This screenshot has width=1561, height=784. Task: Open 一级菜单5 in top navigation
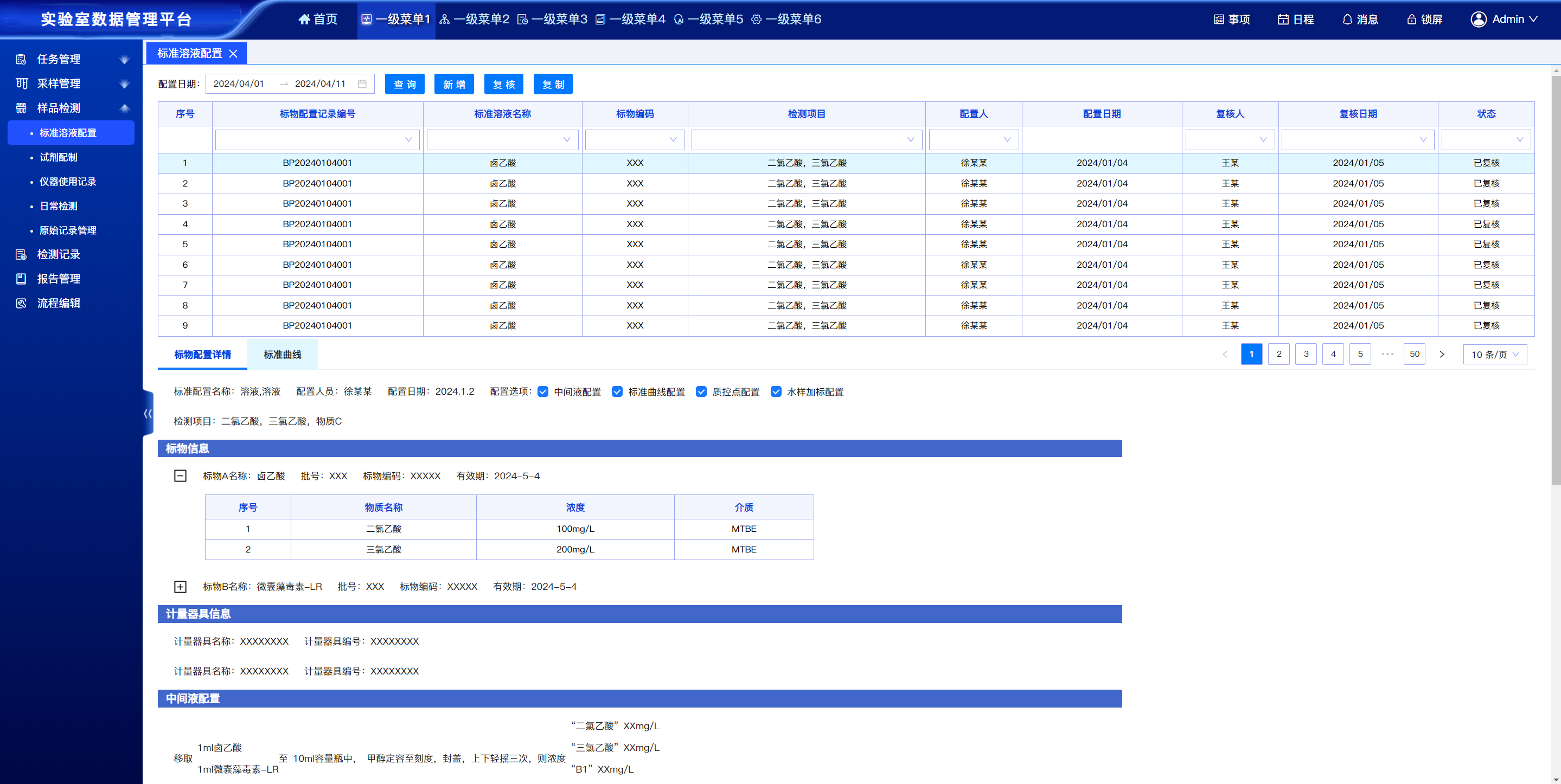[x=708, y=20]
